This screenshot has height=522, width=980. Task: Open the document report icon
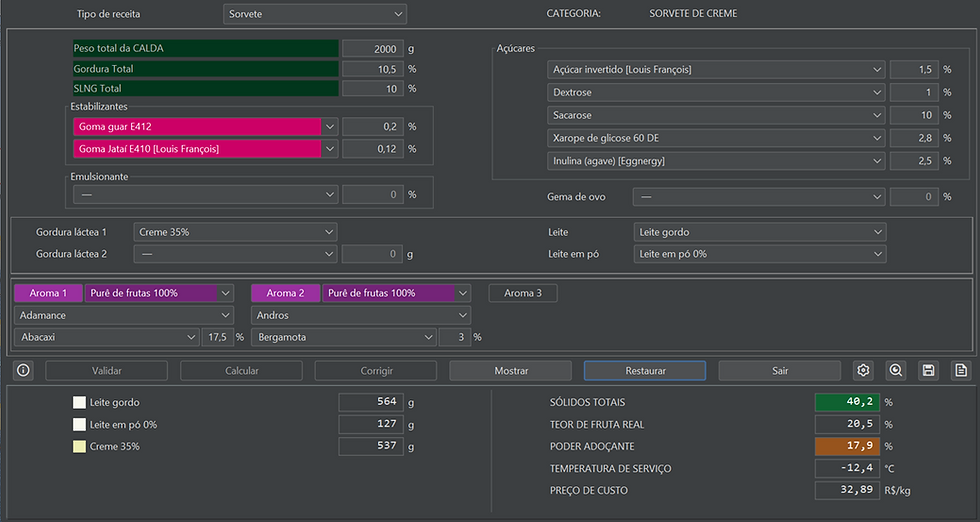961,371
